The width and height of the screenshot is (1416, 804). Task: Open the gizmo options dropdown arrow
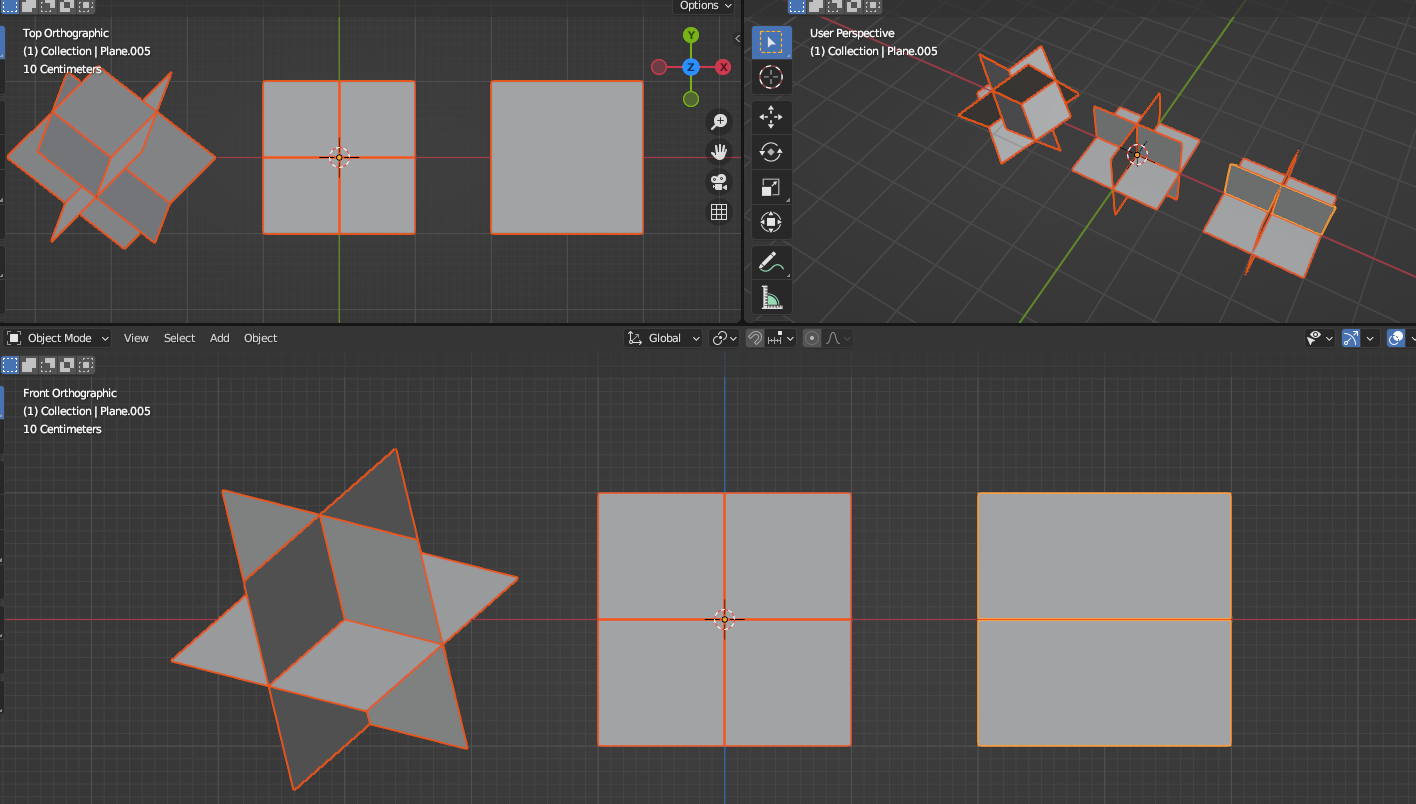1371,338
